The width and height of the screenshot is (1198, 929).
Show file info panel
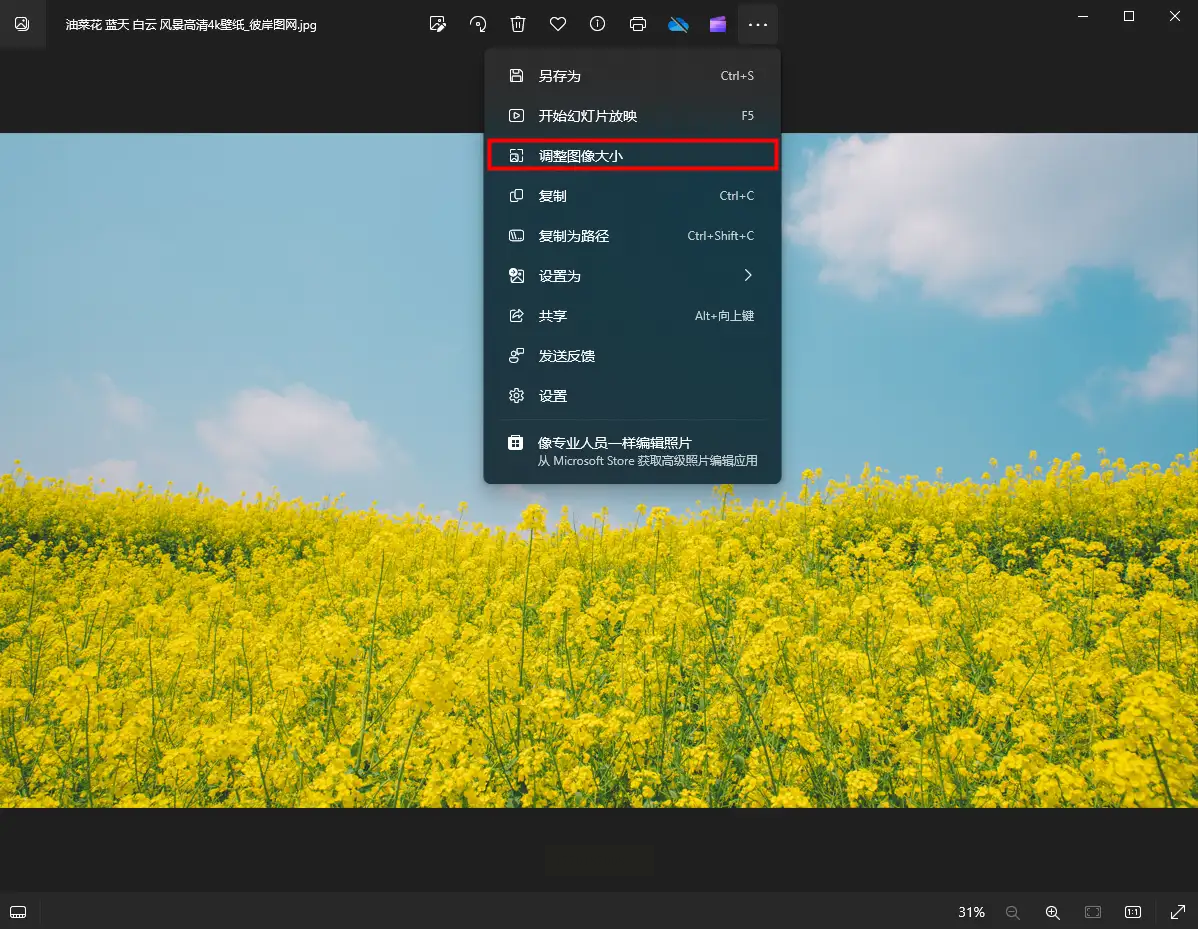coord(598,24)
